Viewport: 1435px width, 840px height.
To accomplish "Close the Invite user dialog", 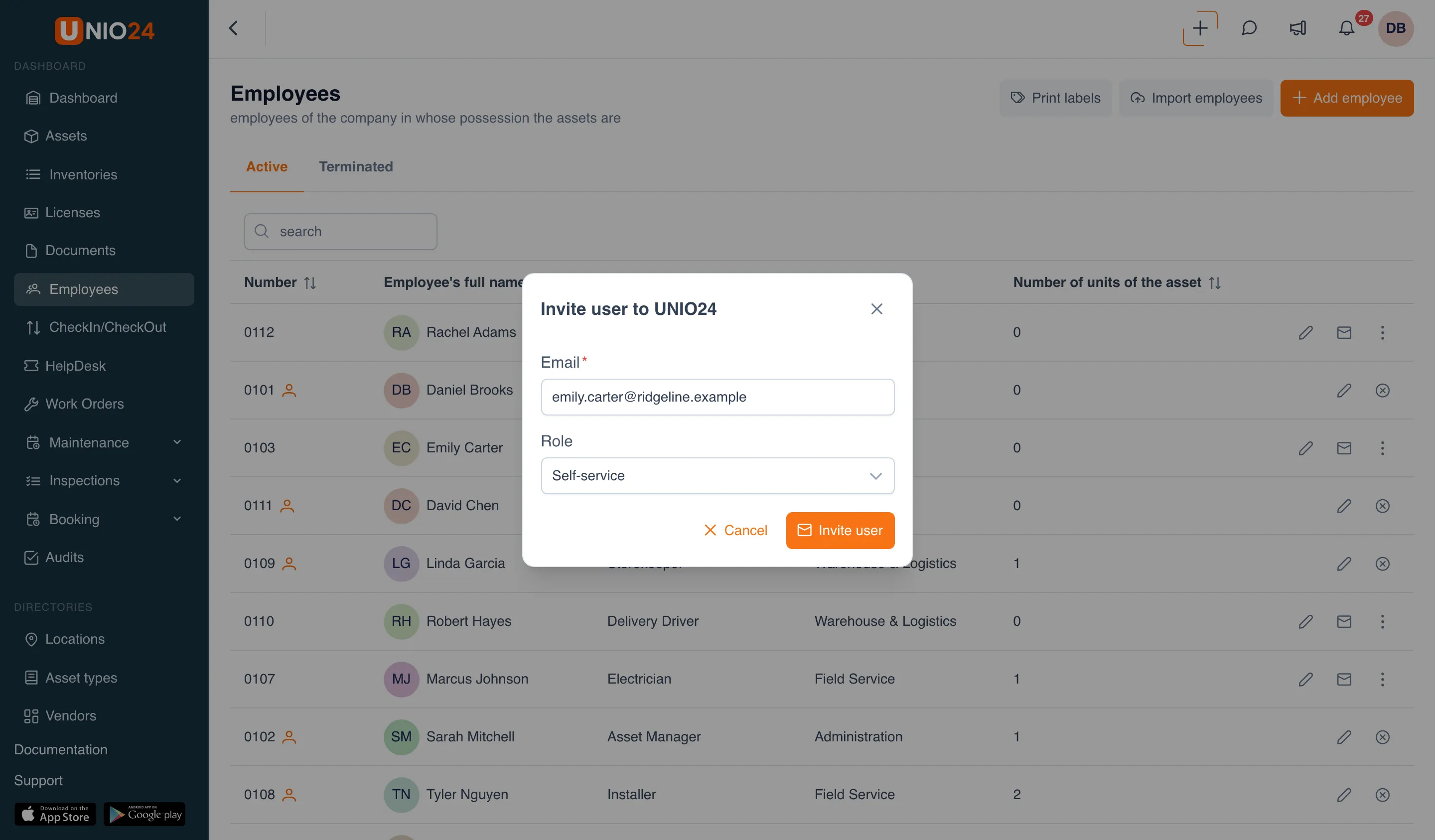I will (876, 309).
